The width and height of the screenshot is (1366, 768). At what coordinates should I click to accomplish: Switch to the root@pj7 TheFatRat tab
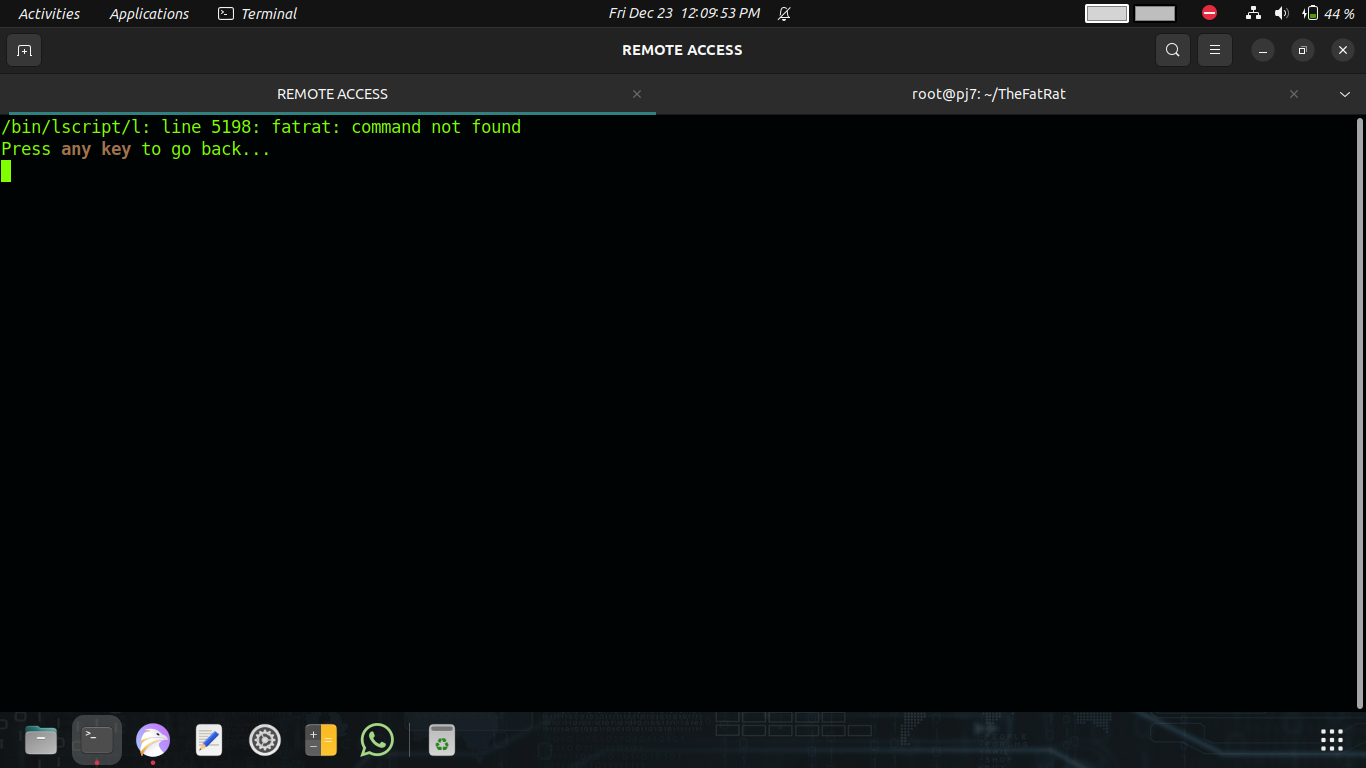pyautogui.click(x=988, y=93)
